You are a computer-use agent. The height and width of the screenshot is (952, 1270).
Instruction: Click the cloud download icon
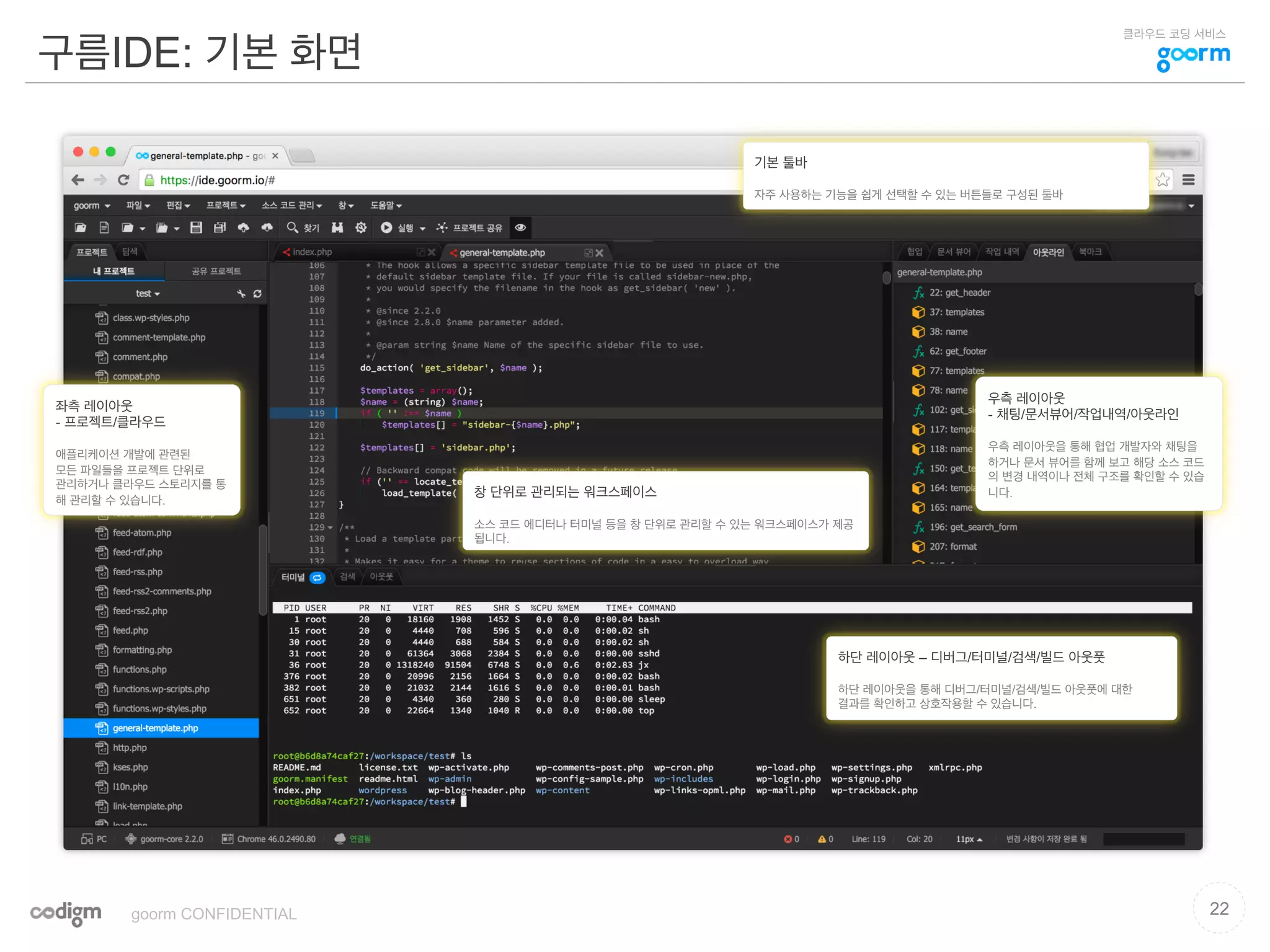(267, 227)
